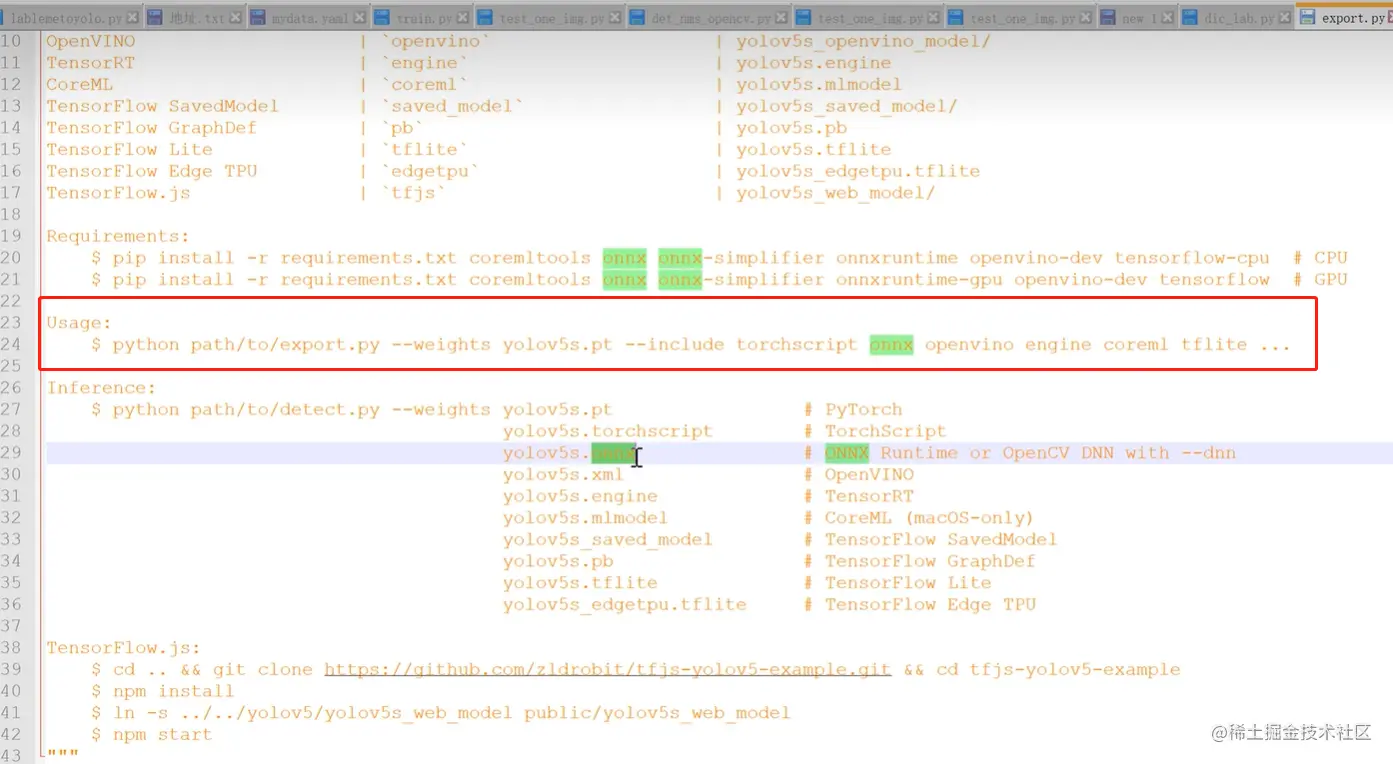The height and width of the screenshot is (764, 1393).
Task: Click the 'Requirements:' heading text
Action: pyautogui.click(x=118, y=236)
